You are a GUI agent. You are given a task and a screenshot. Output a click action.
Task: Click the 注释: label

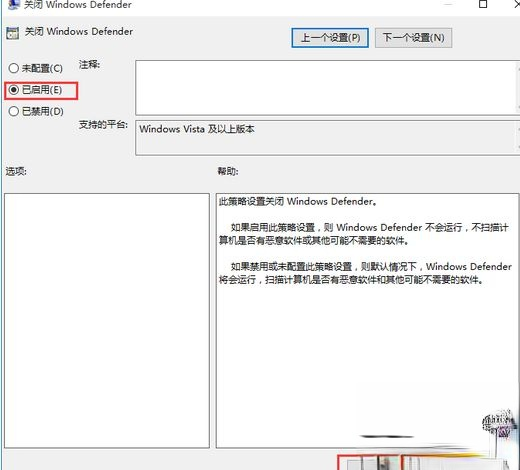[89, 65]
